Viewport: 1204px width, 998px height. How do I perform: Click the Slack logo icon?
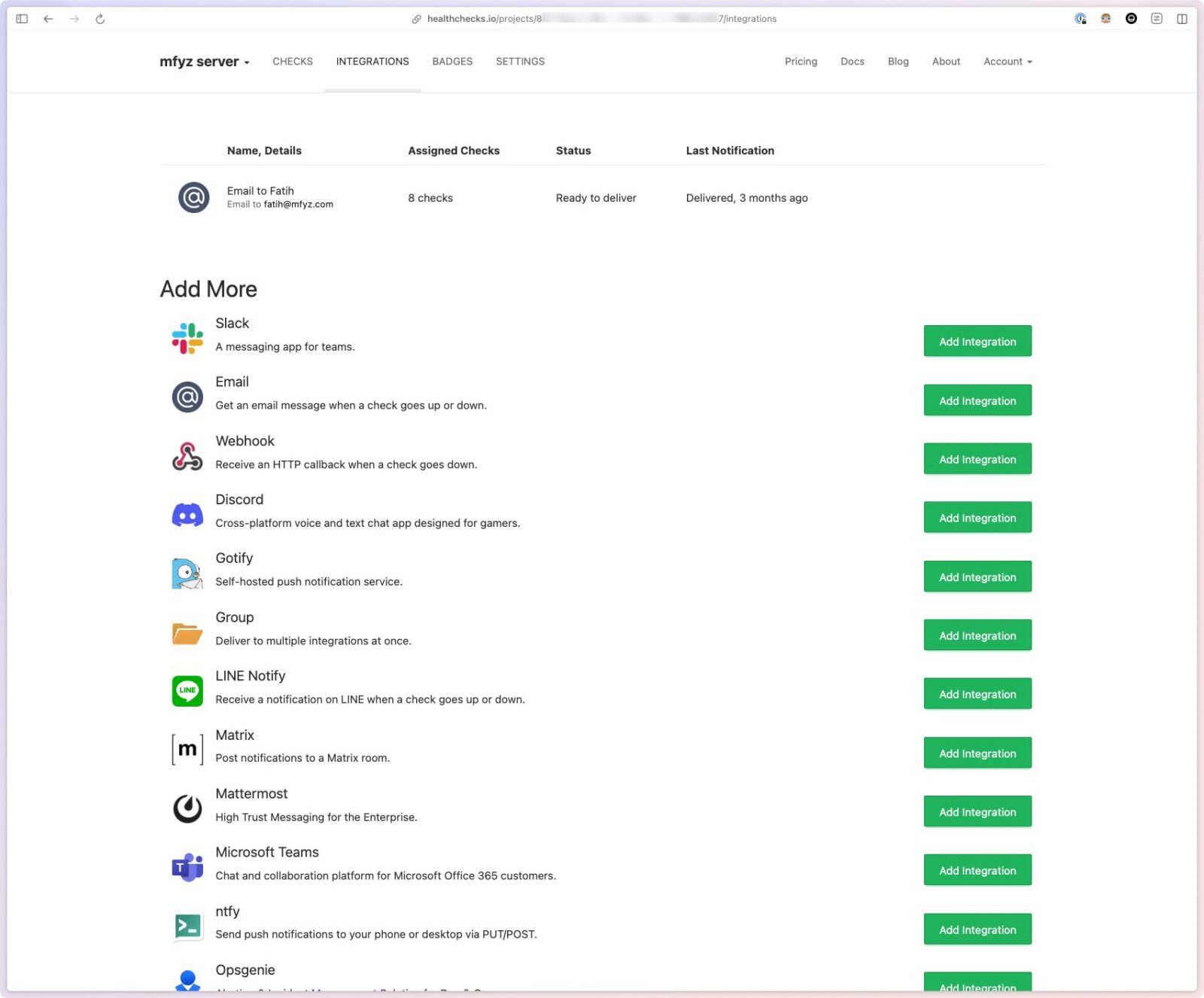pos(187,339)
